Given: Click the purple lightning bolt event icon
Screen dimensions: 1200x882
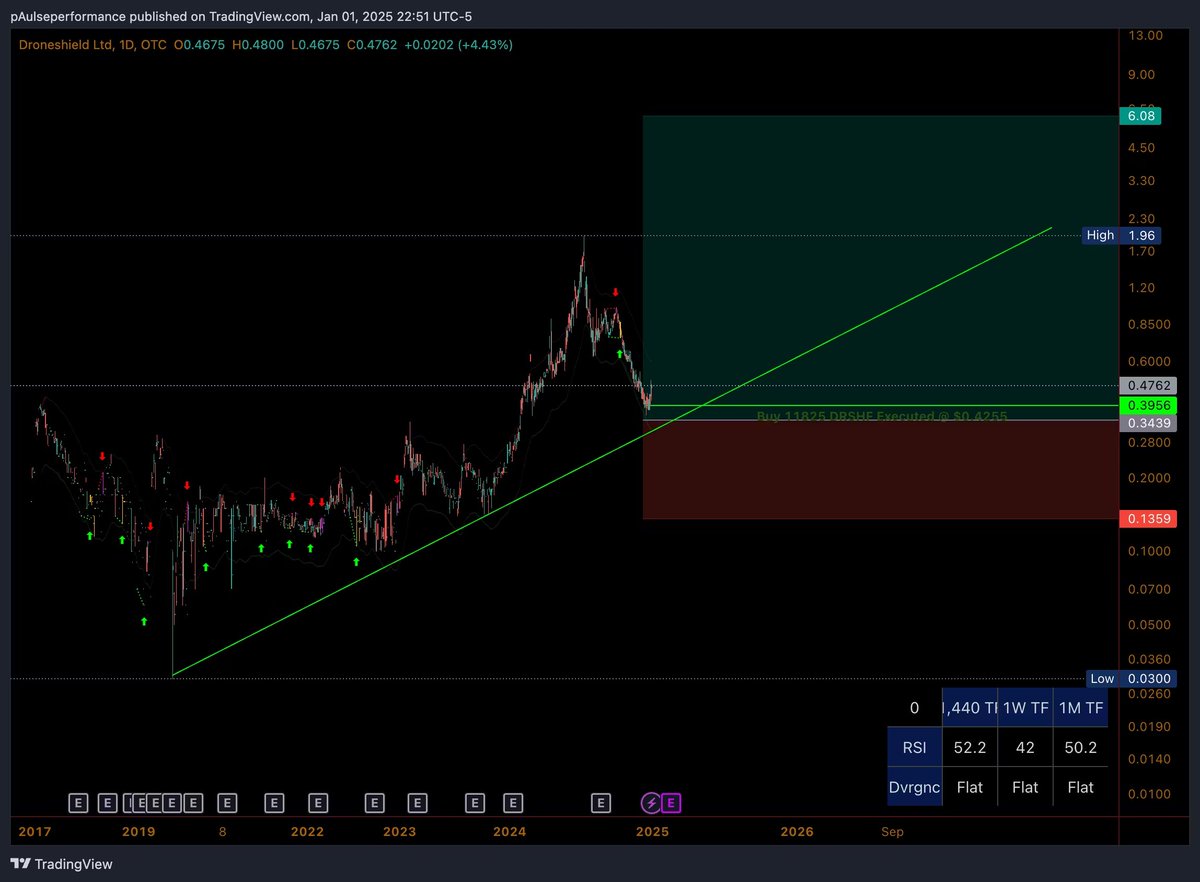Looking at the screenshot, I should (x=651, y=802).
